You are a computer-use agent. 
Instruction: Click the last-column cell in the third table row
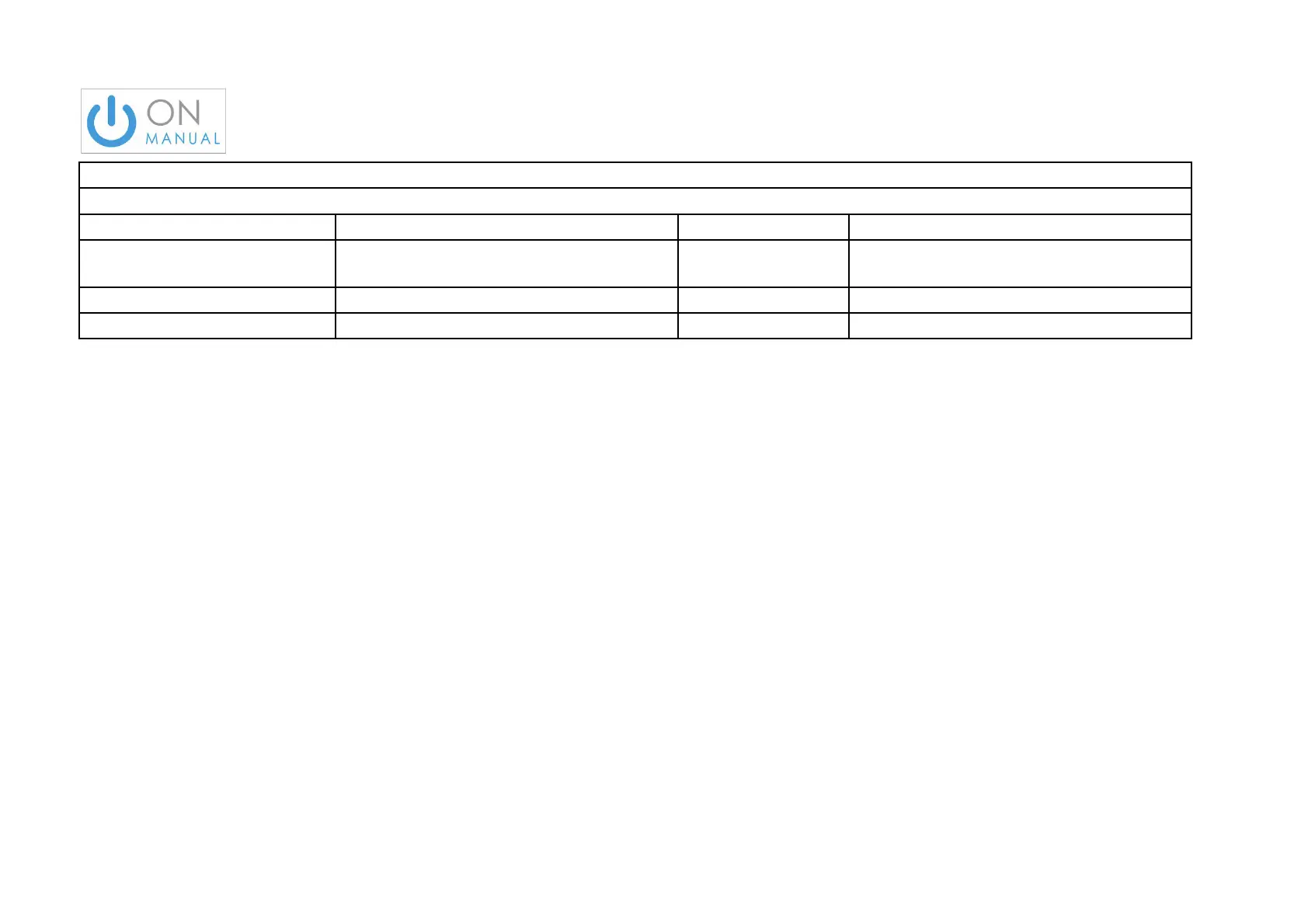(x=1020, y=227)
